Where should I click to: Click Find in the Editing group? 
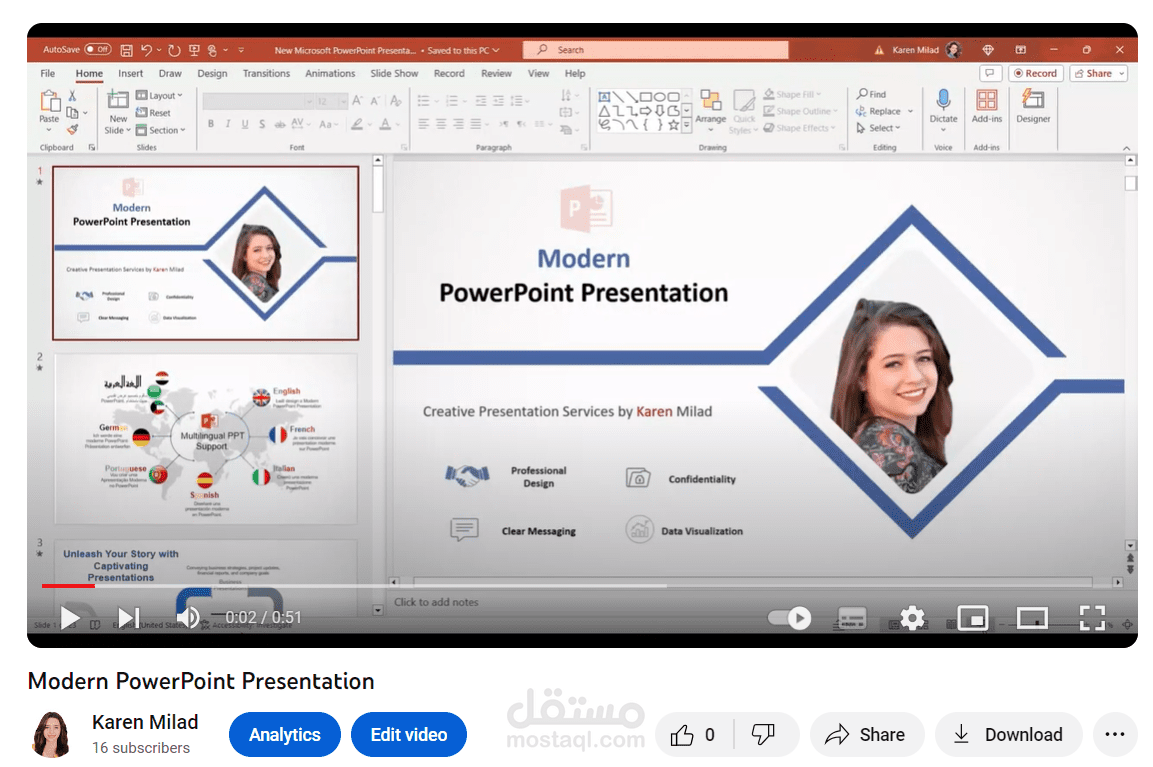(x=871, y=94)
